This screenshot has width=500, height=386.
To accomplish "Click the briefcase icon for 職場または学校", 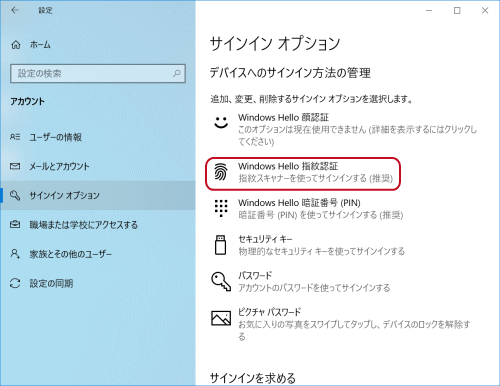I will 15,224.
